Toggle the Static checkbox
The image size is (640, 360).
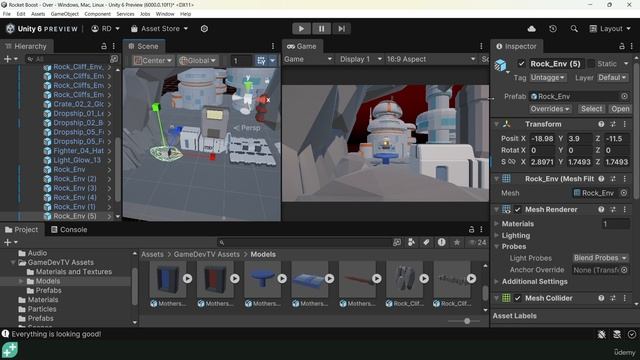591,64
